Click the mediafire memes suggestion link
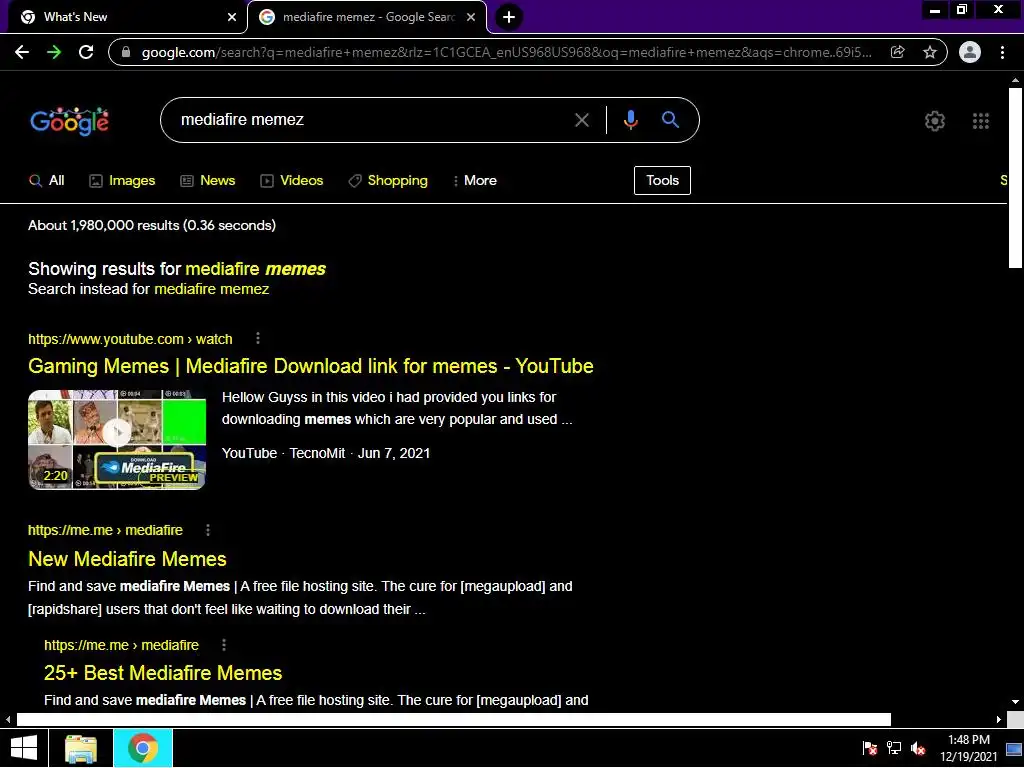1024x768 pixels. [x=255, y=269]
